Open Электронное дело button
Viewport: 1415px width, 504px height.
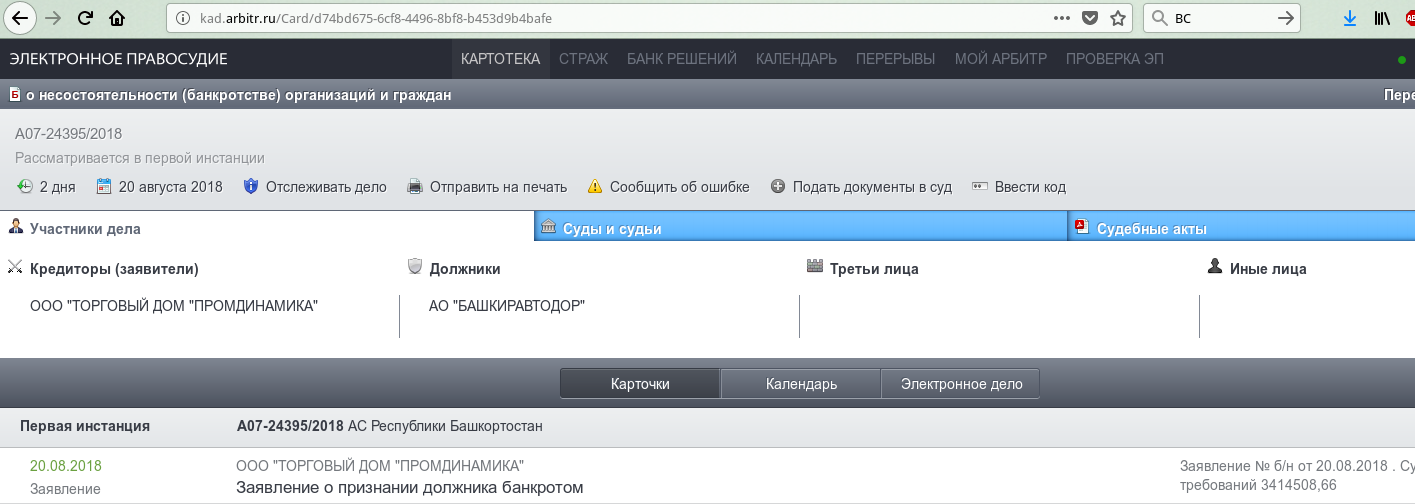click(x=960, y=384)
